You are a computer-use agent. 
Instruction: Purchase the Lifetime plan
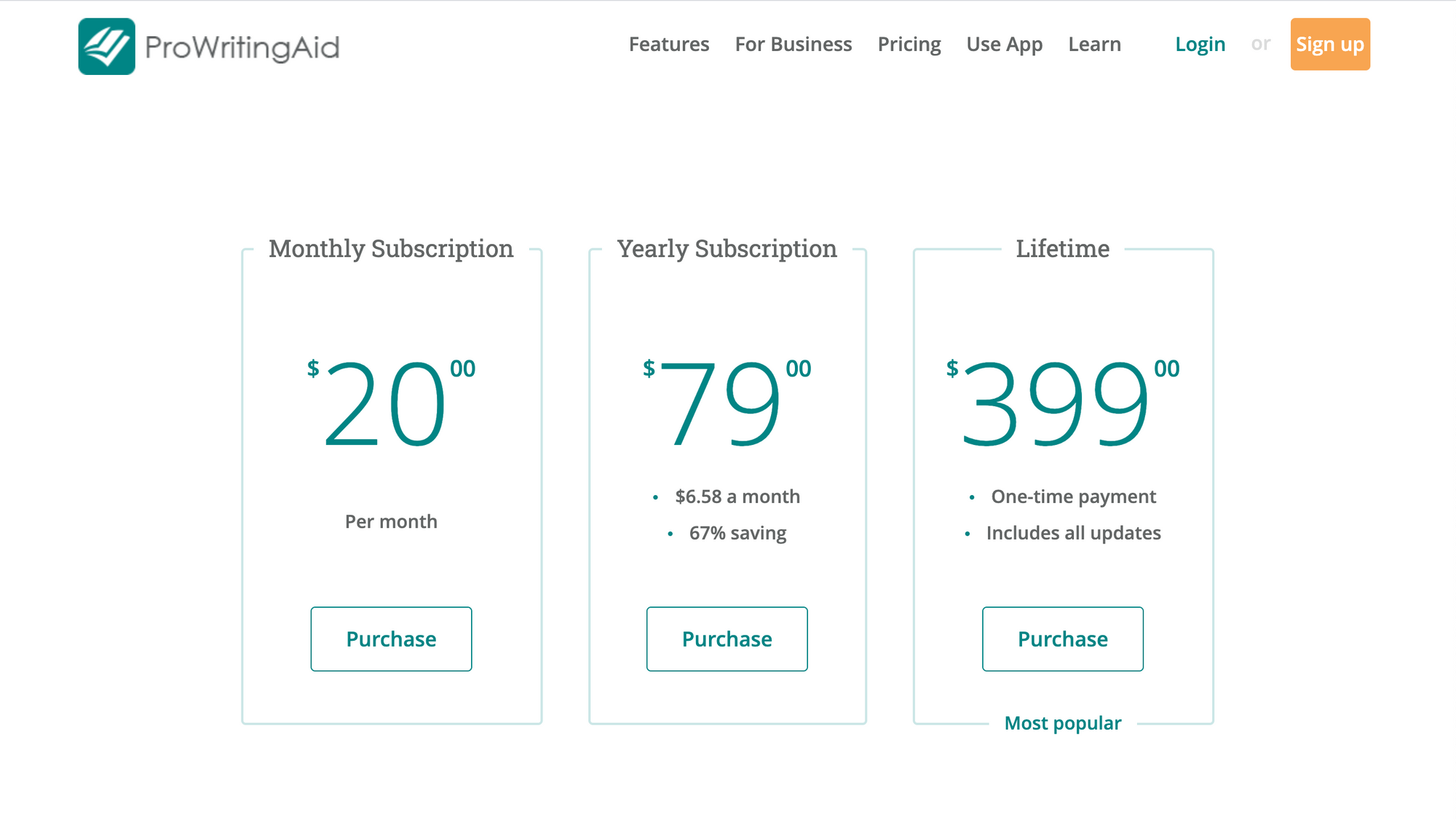click(1063, 639)
